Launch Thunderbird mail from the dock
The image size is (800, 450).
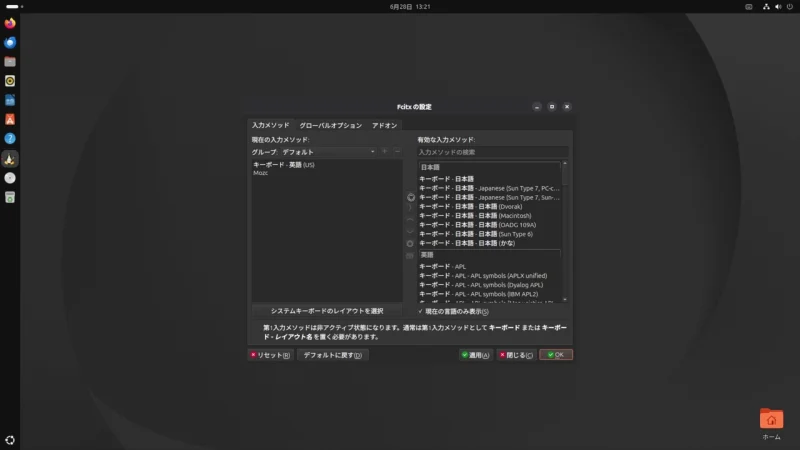point(10,42)
